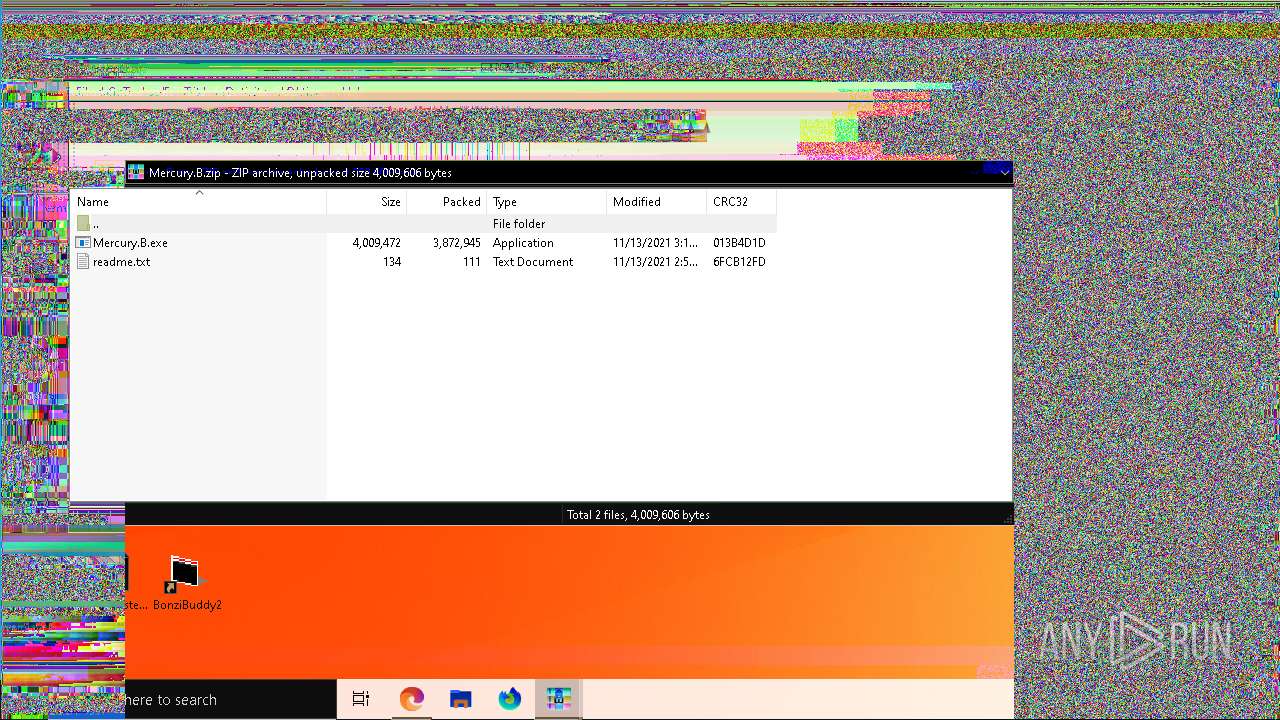
Task: Open Task View in the taskbar
Action: (x=361, y=699)
